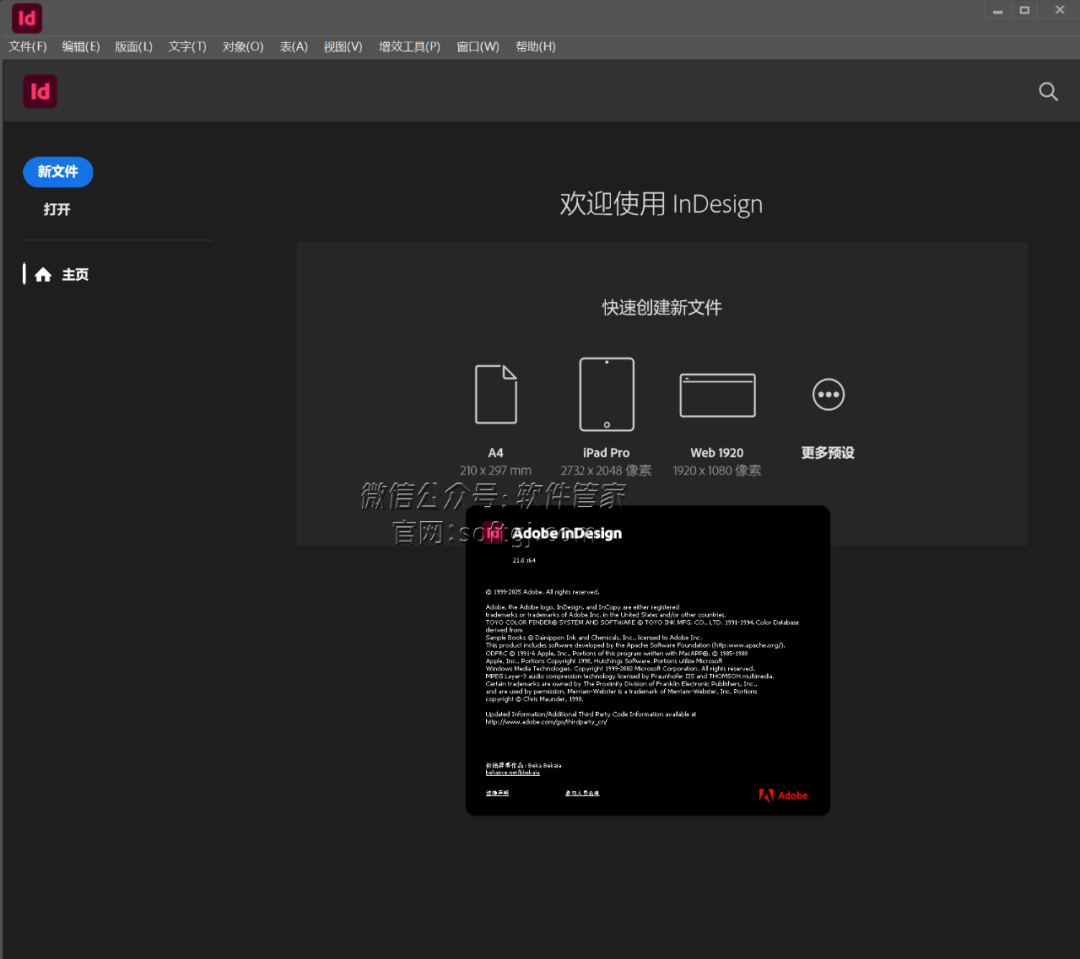The height and width of the screenshot is (959, 1080).
Task: Choose the Web 1920 preset icon
Action: (717, 395)
